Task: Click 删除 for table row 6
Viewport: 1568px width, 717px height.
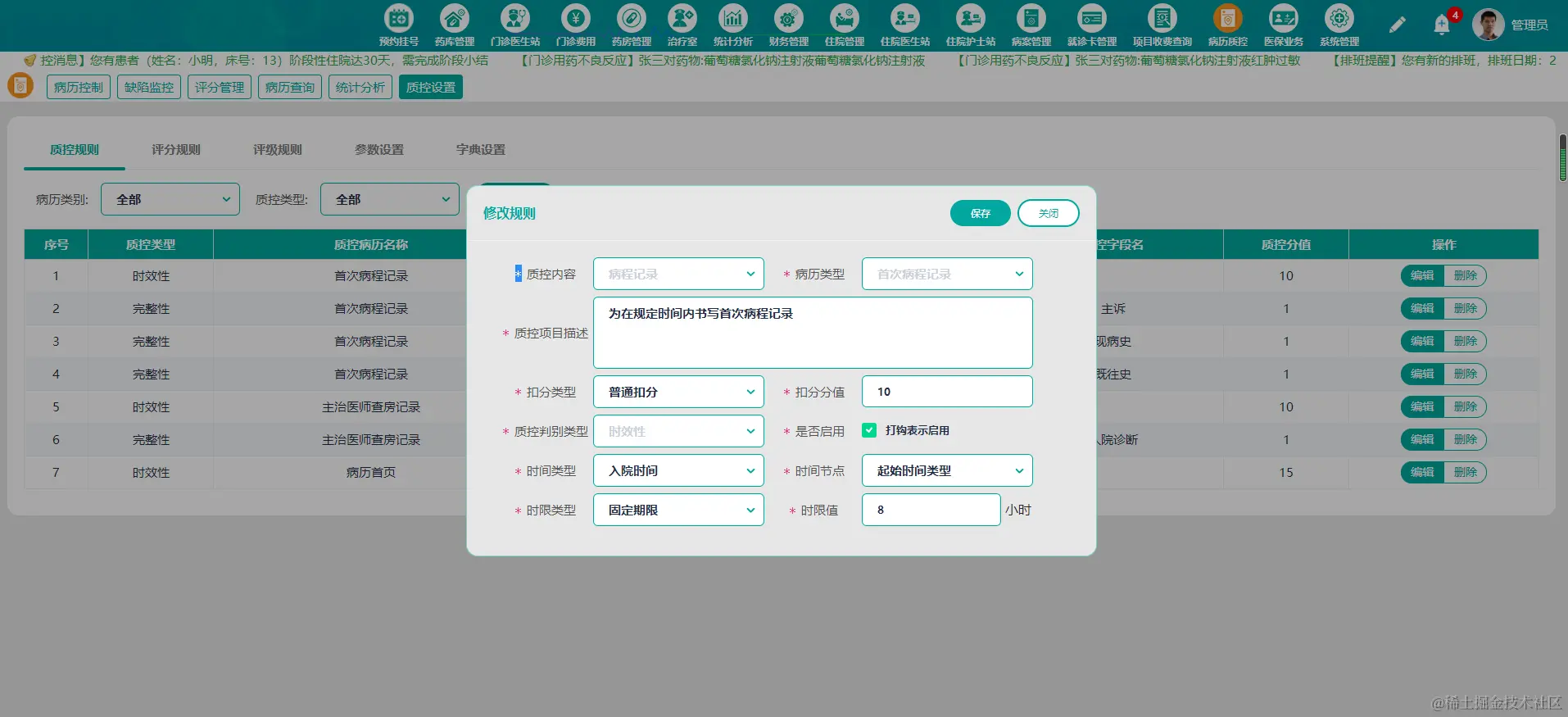Action: pyautogui.click(x=1466, y=440)
